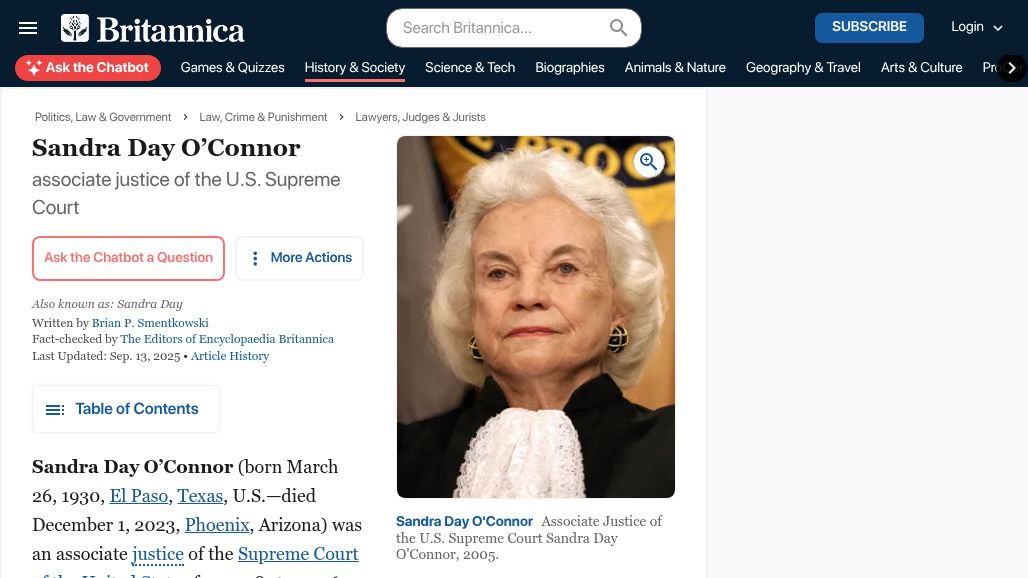The width and height of the screenshot is (1028, 578).
Task: Expand the Login dropdown
Action: tap(977, 27)
